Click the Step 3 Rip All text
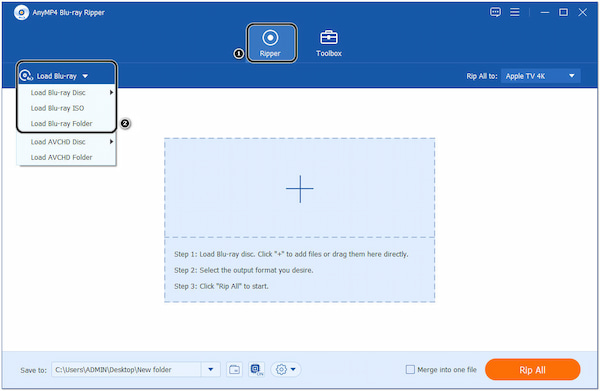Viewport: 600px width, 391px height. click(221, 286)
